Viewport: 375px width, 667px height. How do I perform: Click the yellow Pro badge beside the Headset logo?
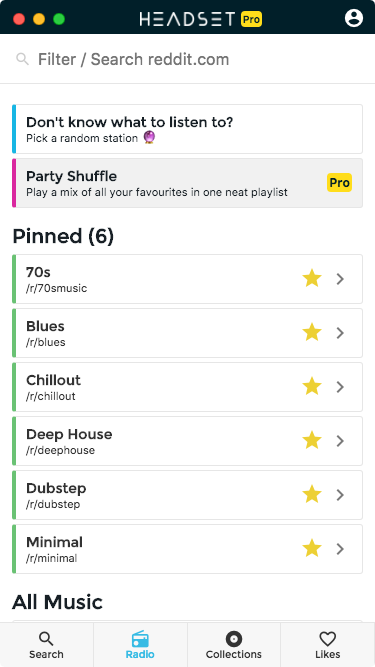click(251, 19)
